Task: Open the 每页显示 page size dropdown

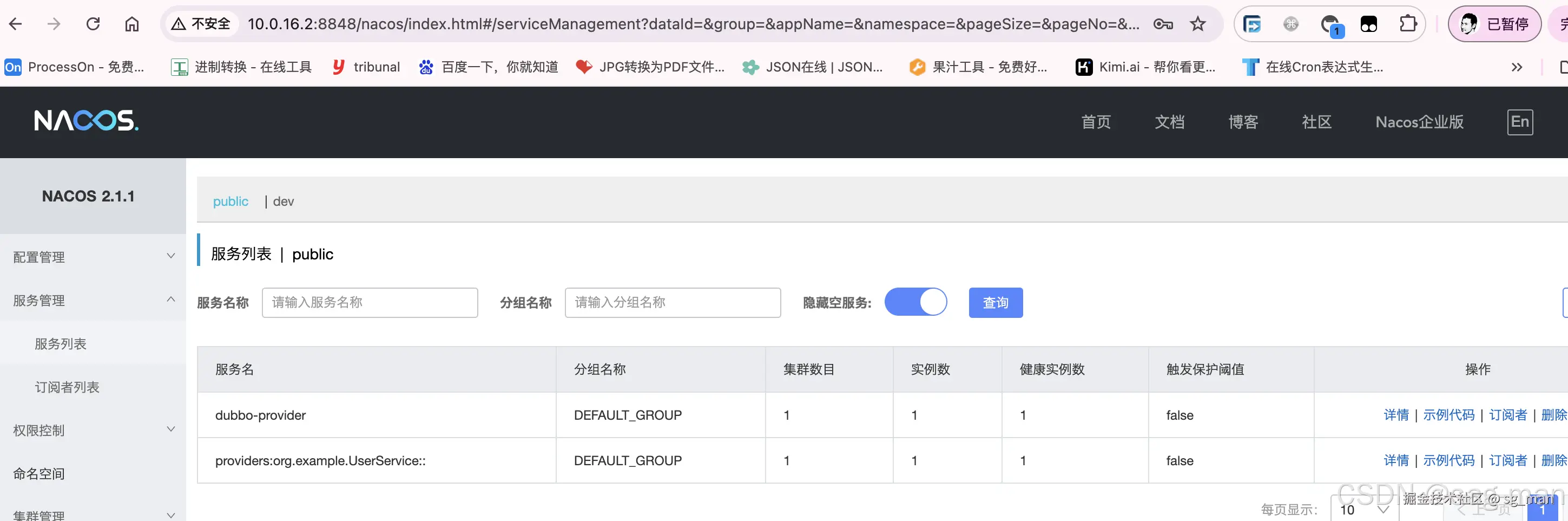Action: (x=1363, y=509)
